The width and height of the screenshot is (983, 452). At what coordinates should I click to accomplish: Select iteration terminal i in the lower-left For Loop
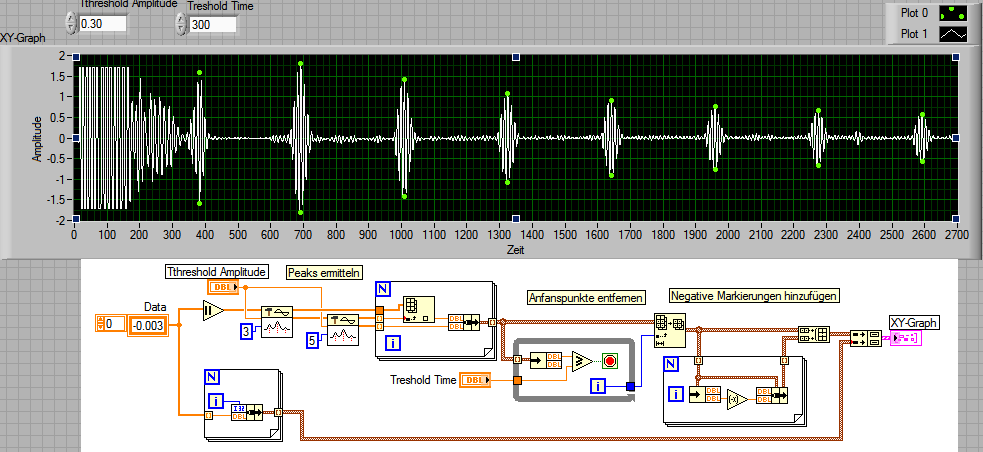216,401
